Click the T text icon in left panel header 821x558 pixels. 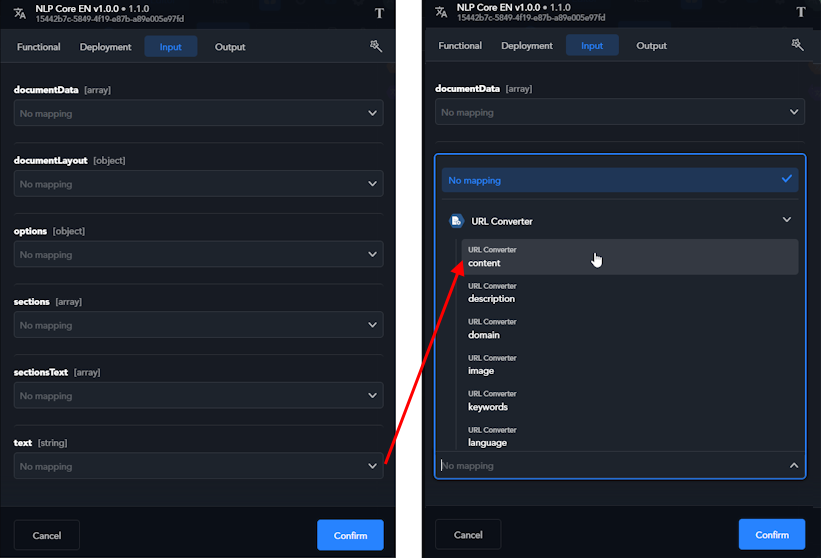379,13
